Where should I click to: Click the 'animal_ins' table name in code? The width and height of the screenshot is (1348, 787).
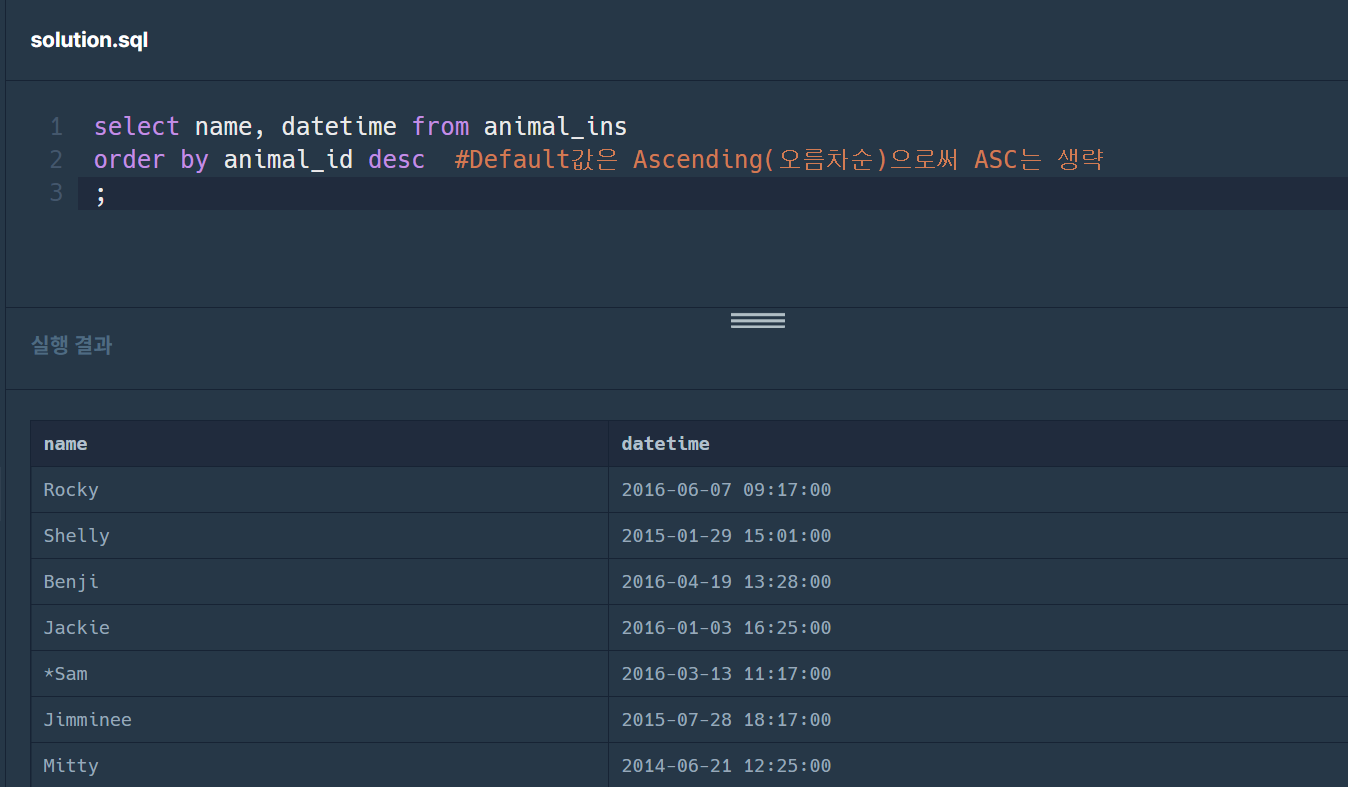click(556, 127)
